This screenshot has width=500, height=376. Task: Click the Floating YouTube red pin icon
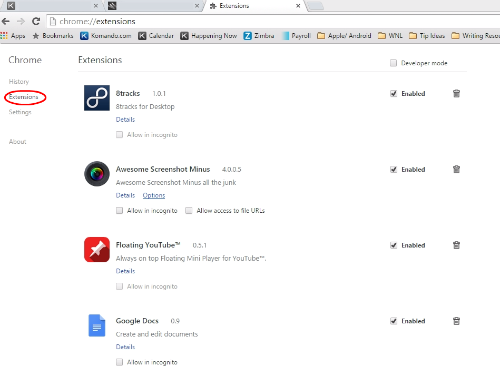pos(97,250)
